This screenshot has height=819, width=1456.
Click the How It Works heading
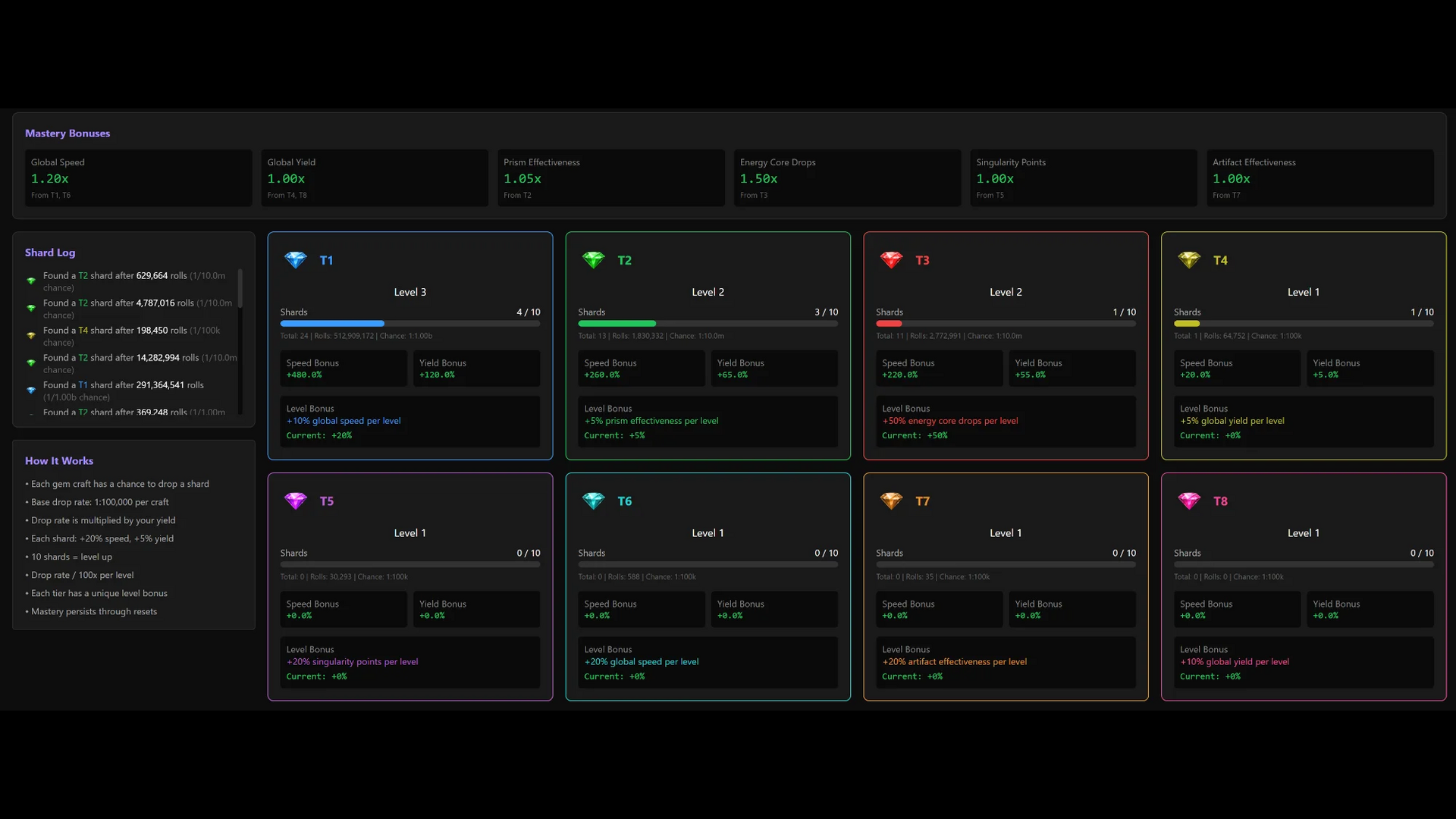(59, 461)
